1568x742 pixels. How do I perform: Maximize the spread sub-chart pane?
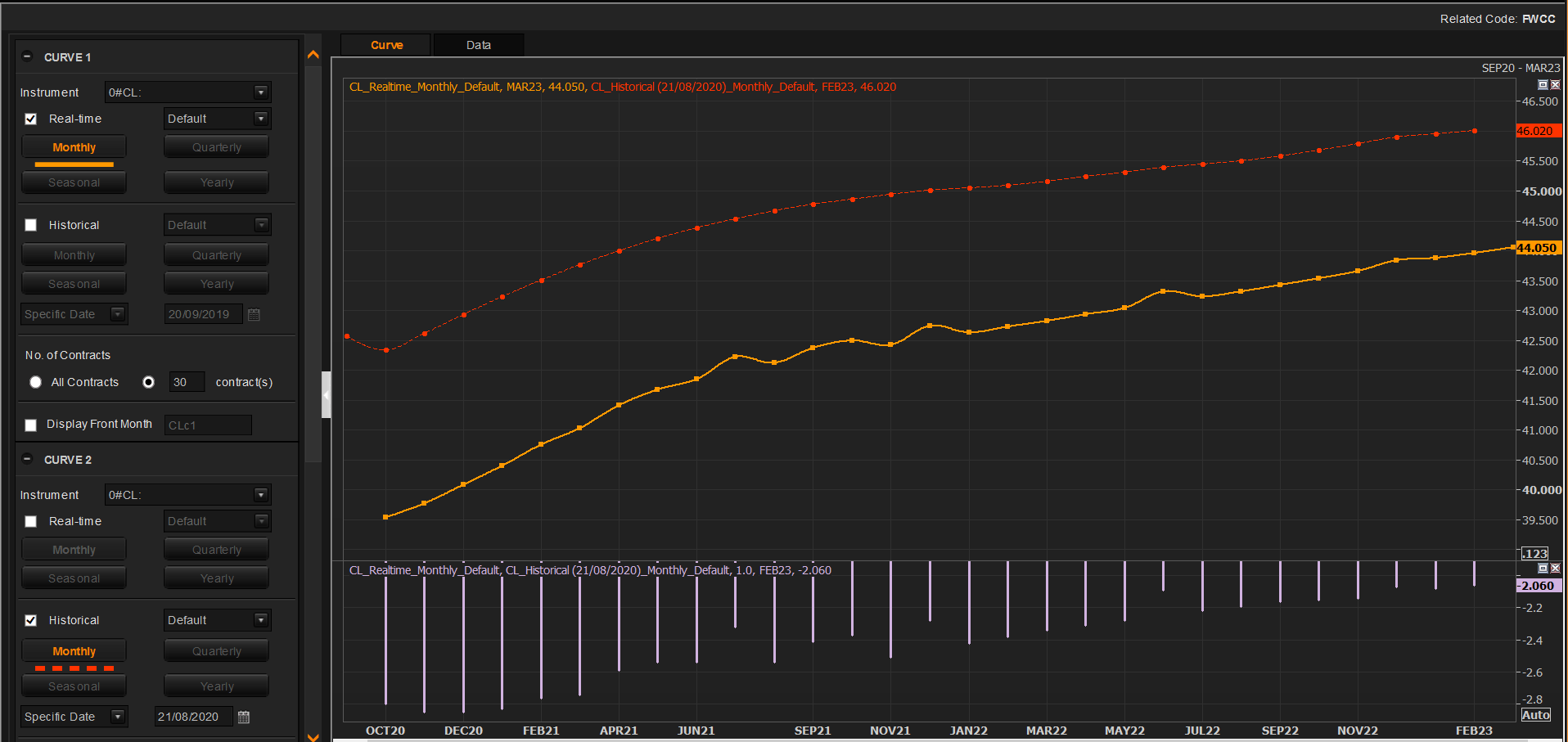[x=1543, y=568]
